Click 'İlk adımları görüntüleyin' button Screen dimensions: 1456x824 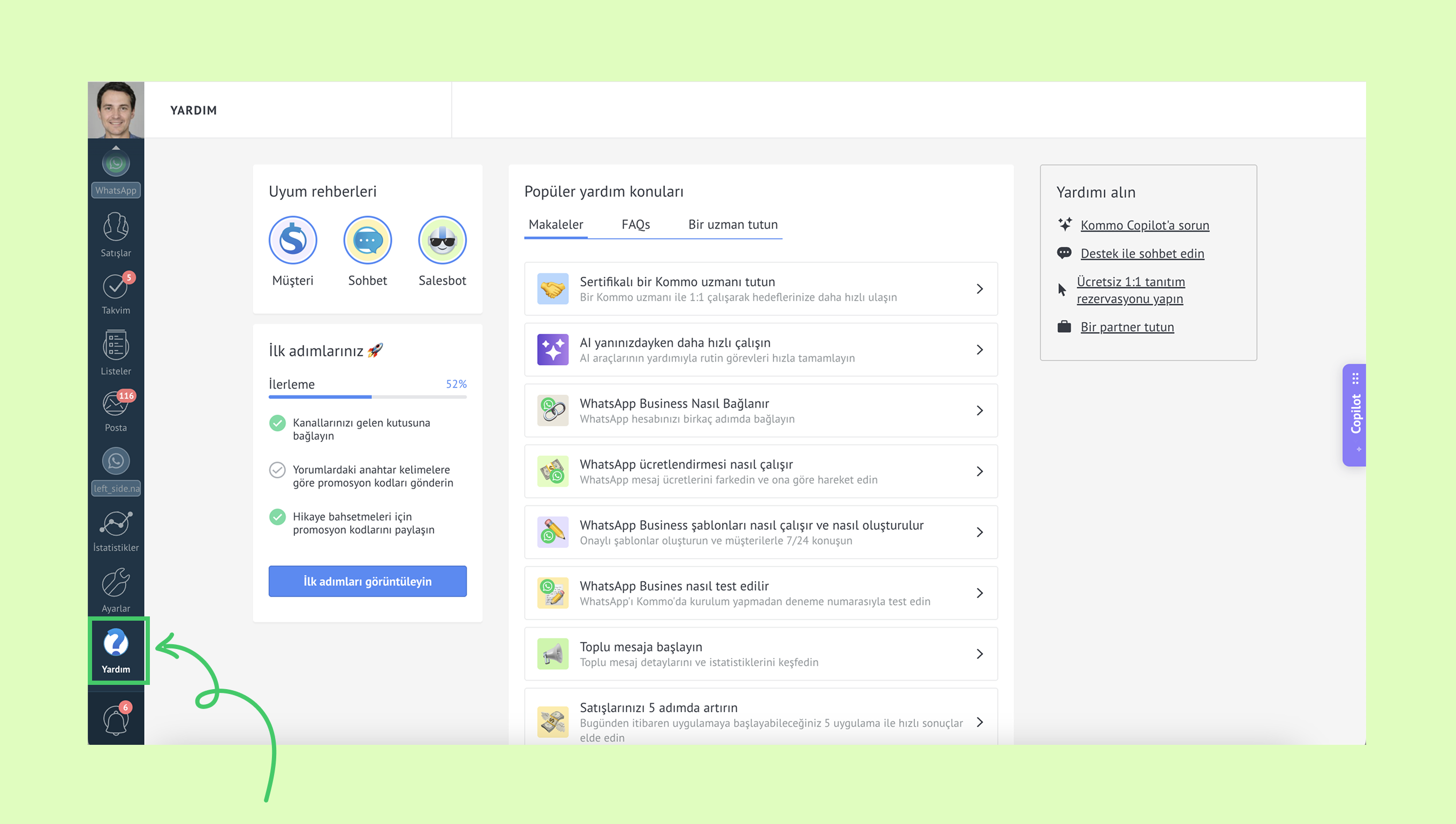click(x=367, y=581)
